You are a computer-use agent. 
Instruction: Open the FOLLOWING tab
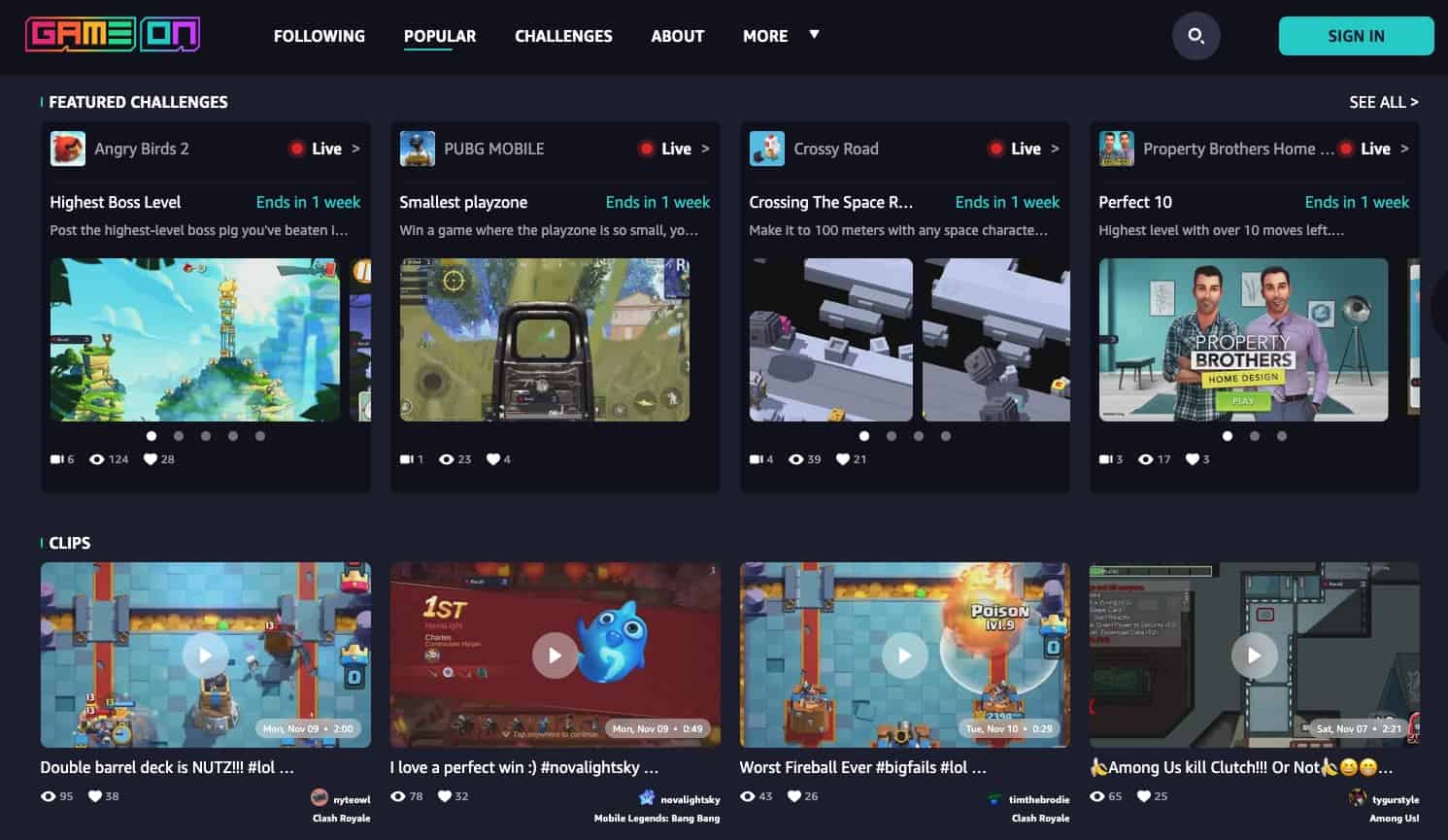[x=320, y=36]
